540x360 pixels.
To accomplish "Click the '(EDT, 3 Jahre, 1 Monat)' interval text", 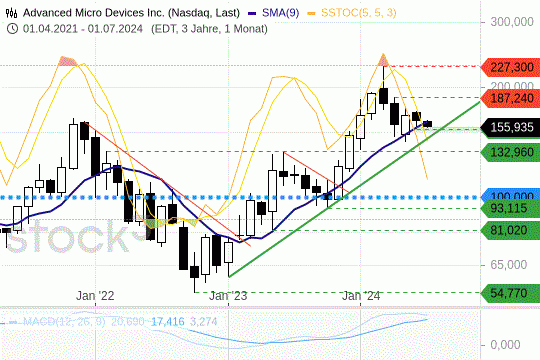I will tap(209, 29).
